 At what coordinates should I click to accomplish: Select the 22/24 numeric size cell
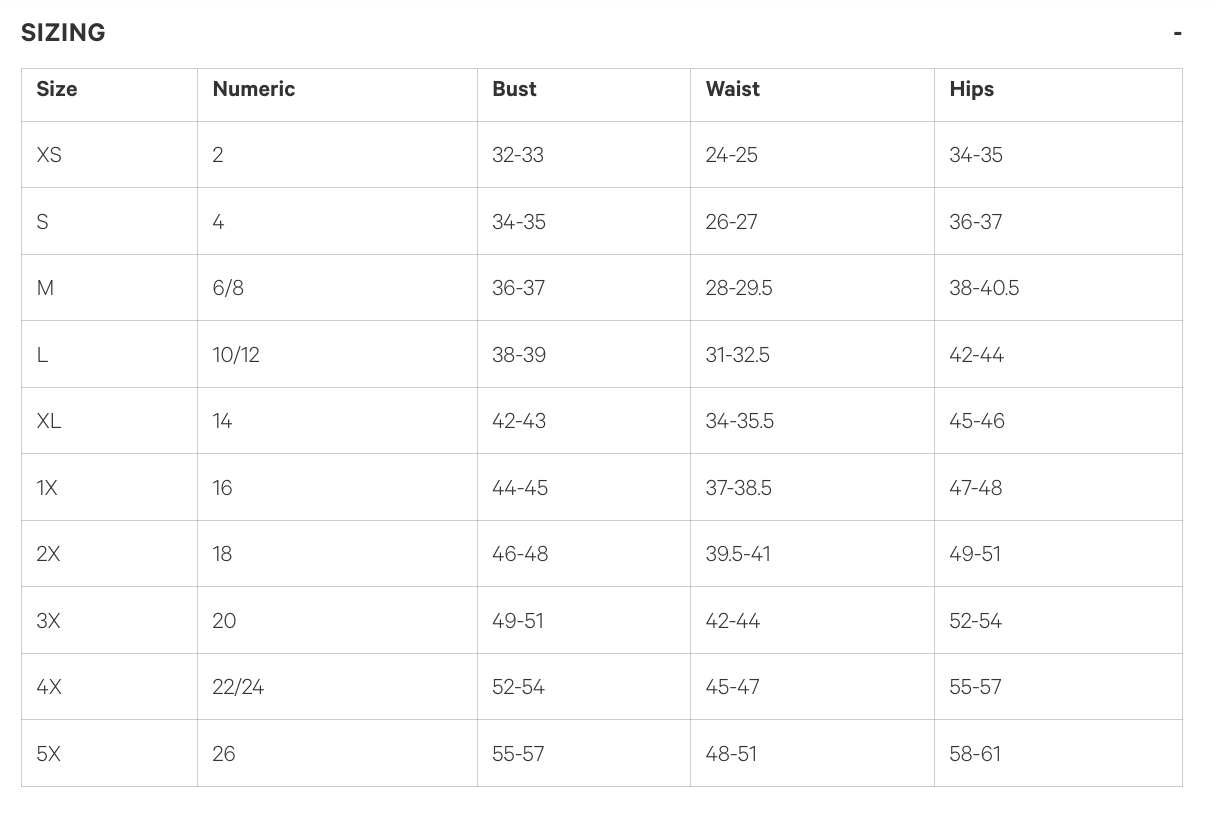[x=238, y=687]
